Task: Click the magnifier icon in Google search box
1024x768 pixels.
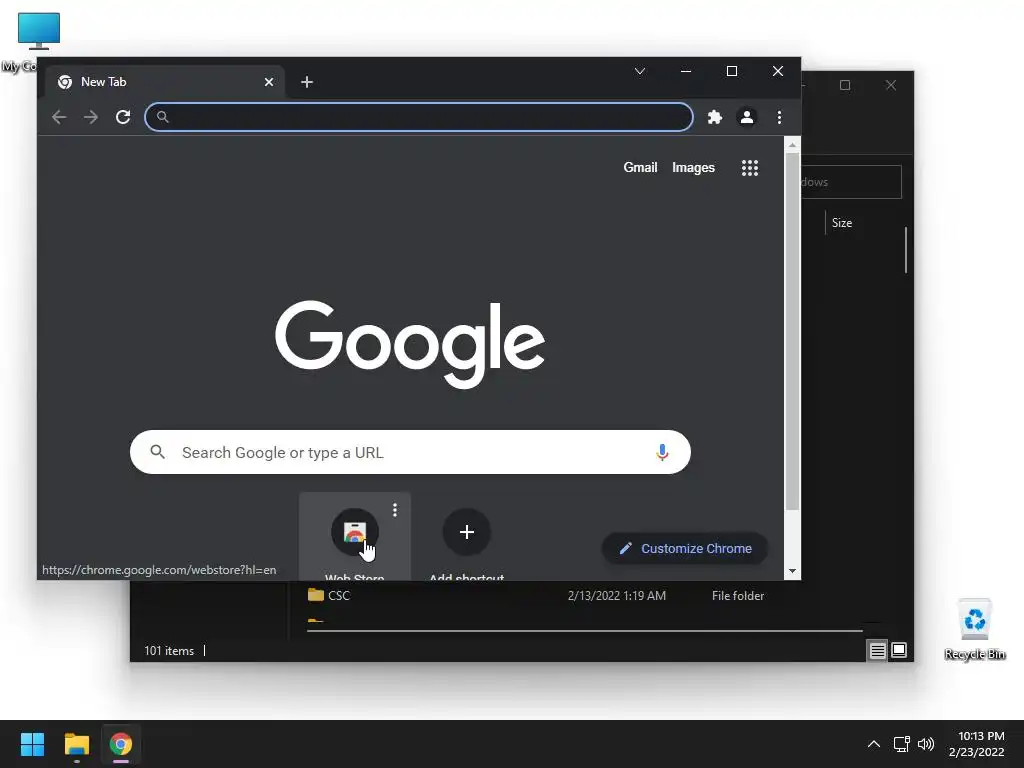Action: (x=157, y=452)
